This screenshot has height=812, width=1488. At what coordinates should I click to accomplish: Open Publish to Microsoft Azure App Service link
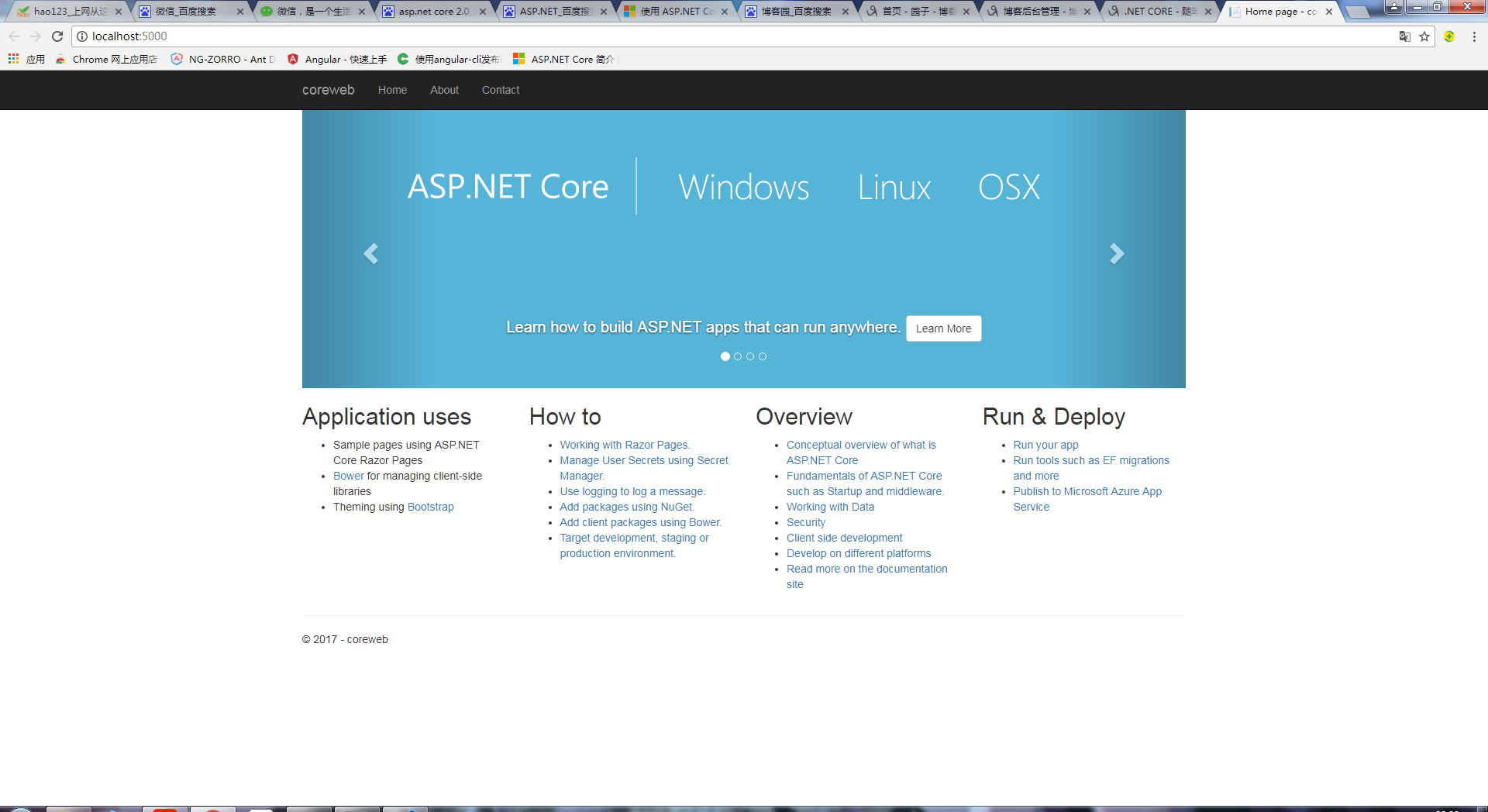(x=1087, y=499)
